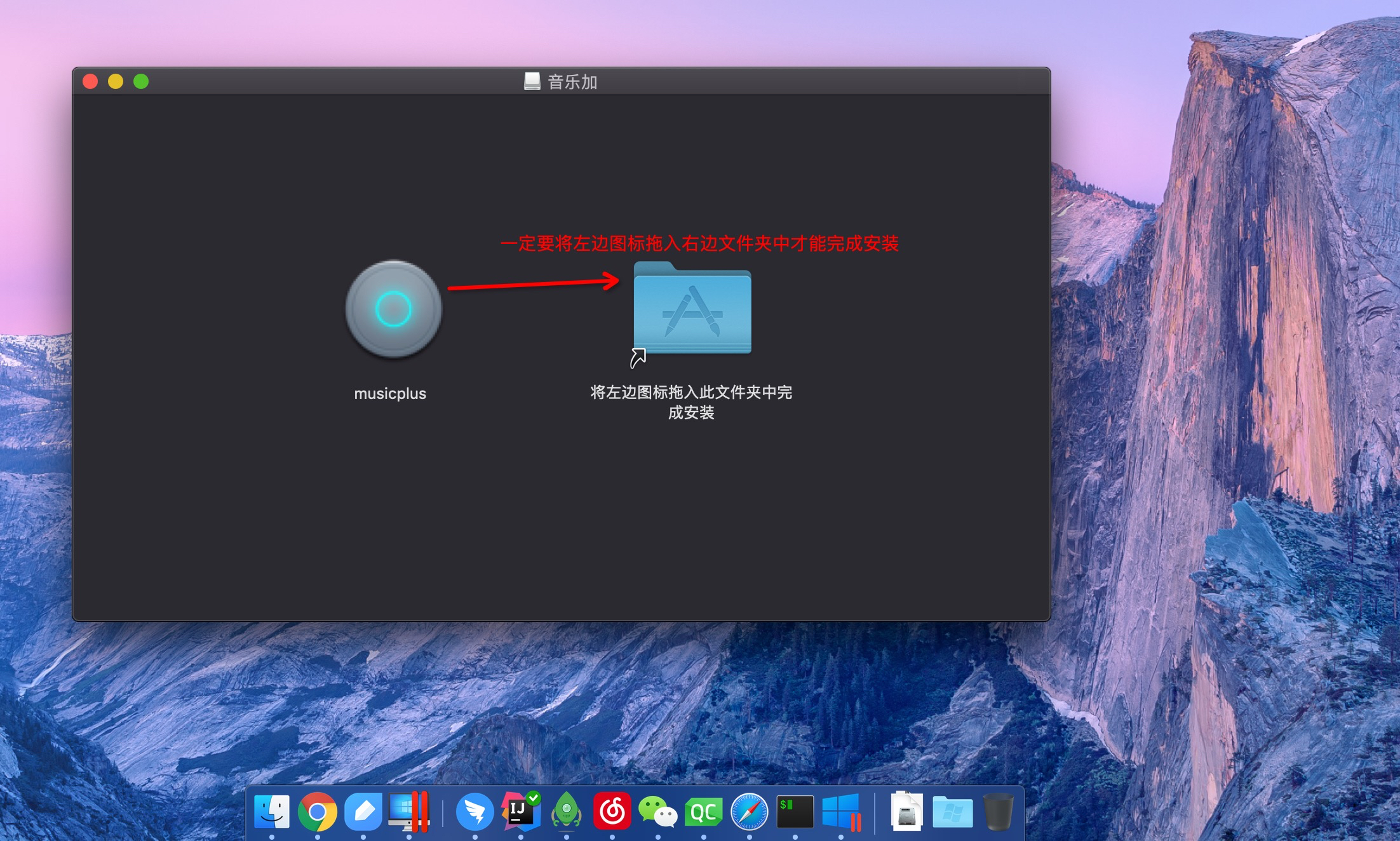The image size is (1400, 841).
Task: Launch Google Chrome from the Dock
Action: pos(318,812)
